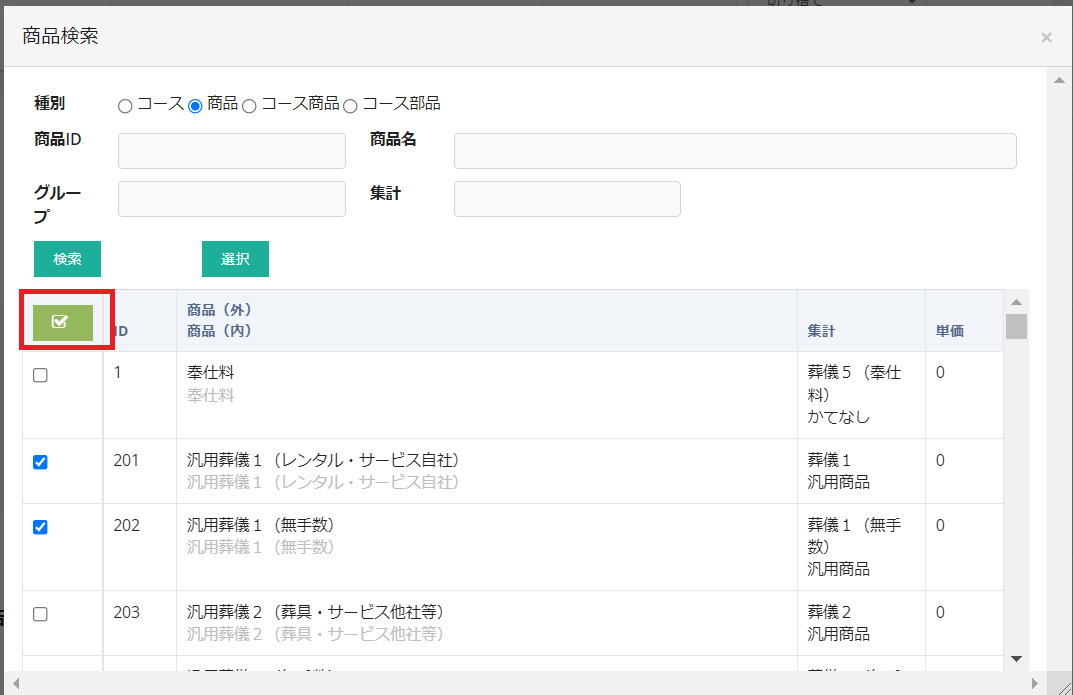Click the green select-all checkmark button
This screenshot has width=1073, height=695.
pos(62,322)
